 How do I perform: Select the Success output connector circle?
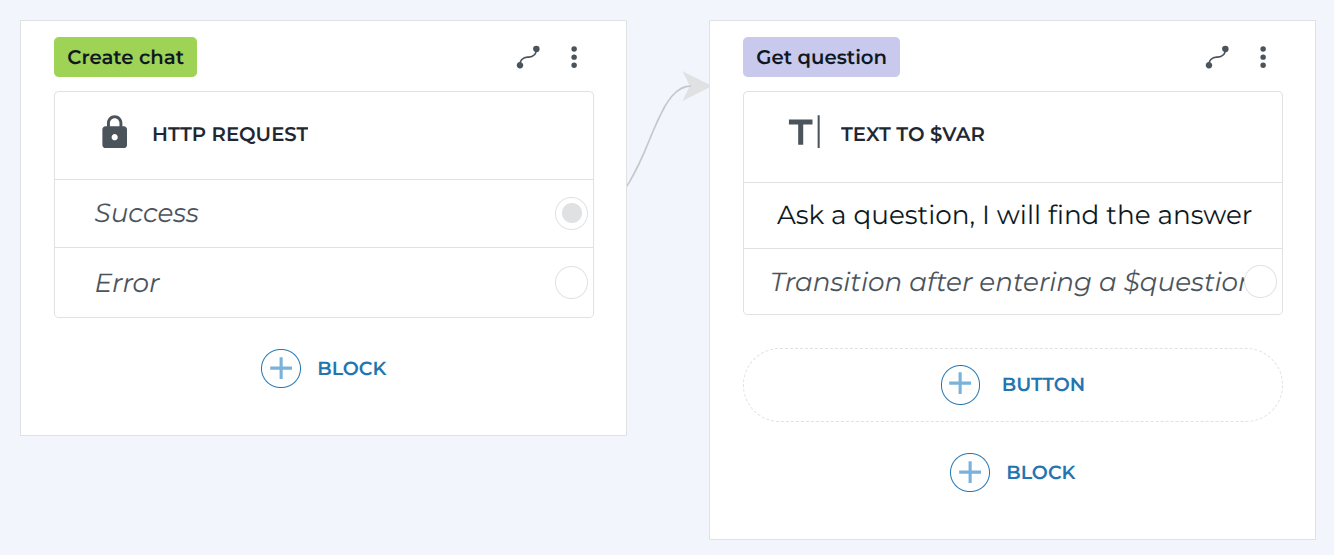pos(571,213)
